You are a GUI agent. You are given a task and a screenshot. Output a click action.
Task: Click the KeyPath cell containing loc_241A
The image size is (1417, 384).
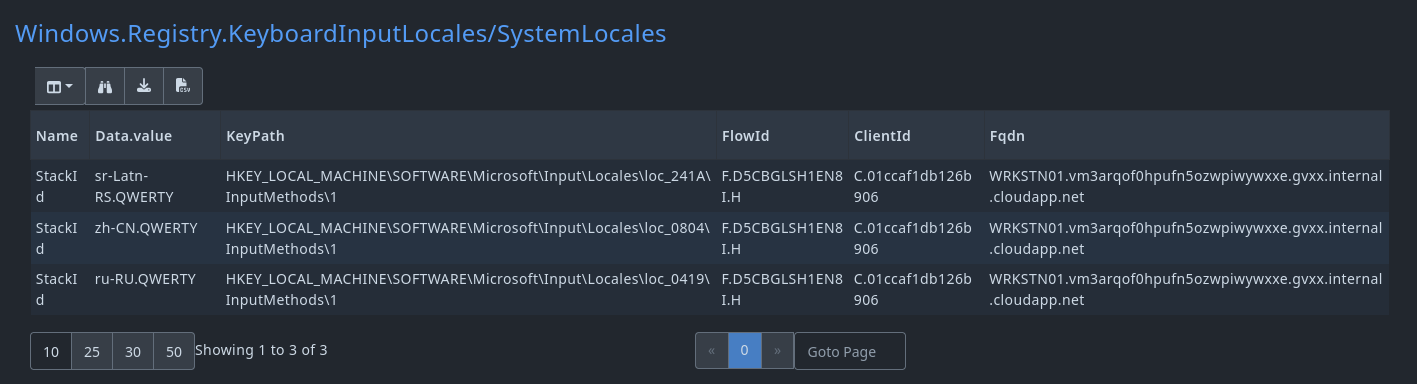pos(468,186)
